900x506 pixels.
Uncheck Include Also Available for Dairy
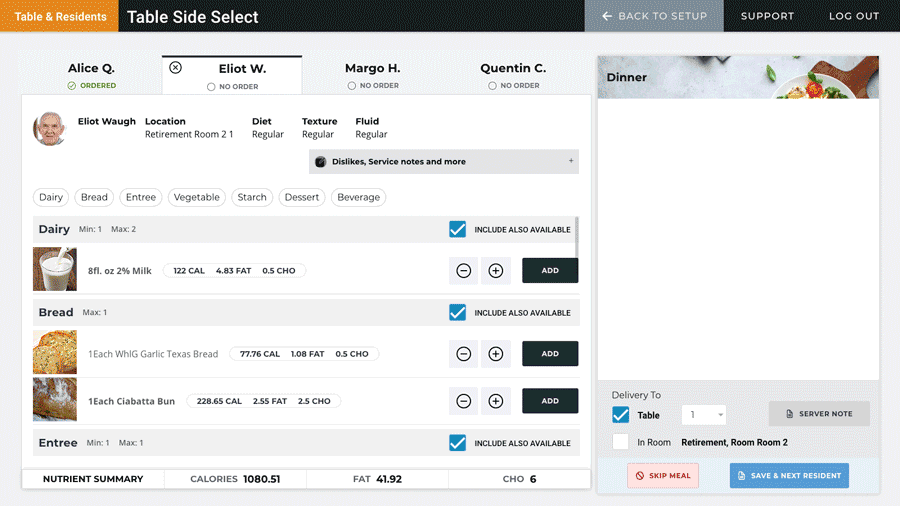tap(457, 230)
